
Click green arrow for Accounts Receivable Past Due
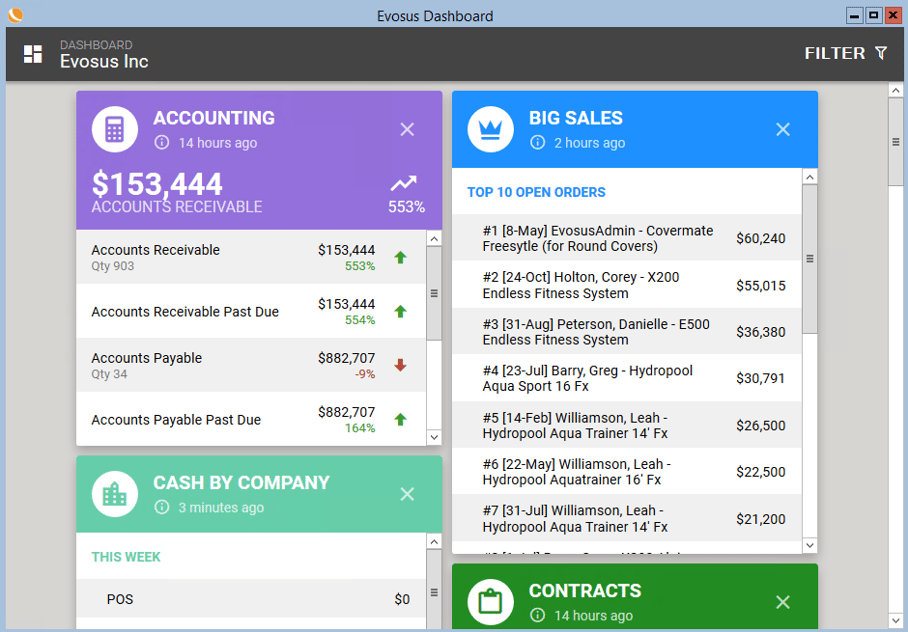[x=400, y=312]
